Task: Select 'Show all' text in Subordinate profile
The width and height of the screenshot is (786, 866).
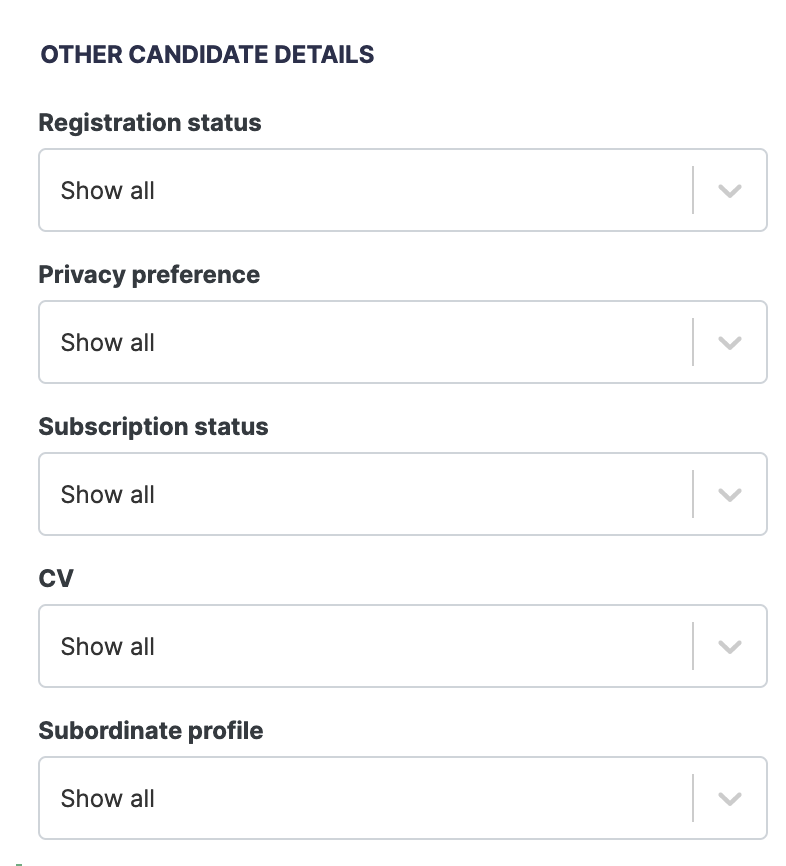Action: tap(108, 799)
